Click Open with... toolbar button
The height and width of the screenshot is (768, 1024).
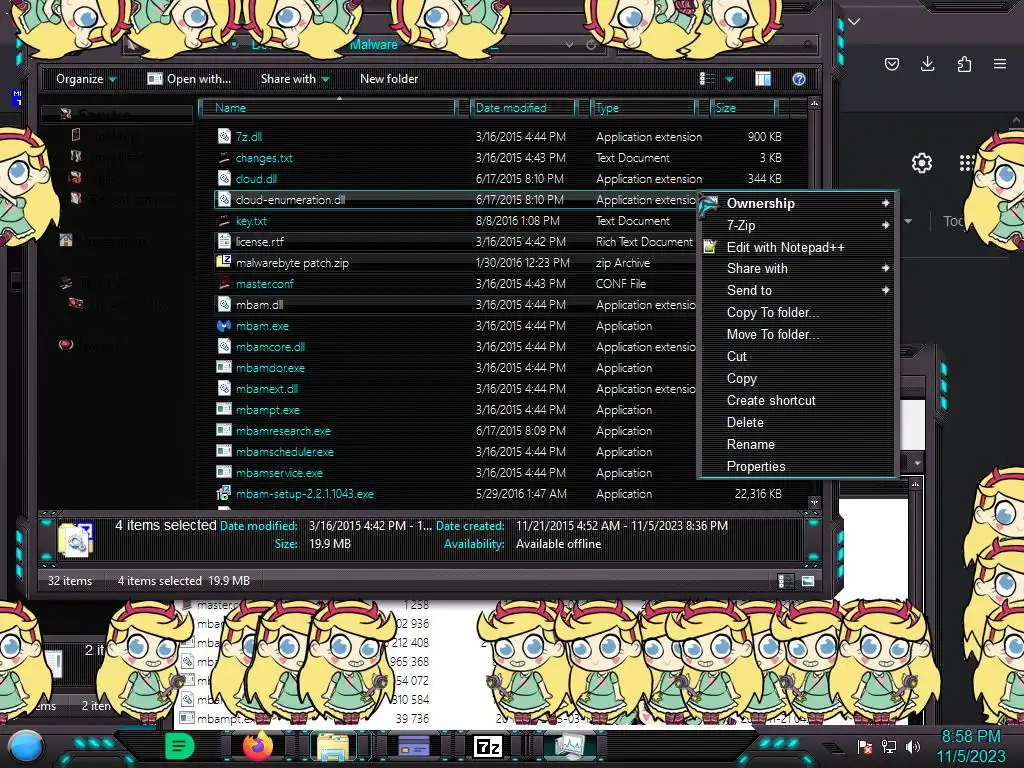pyautogui.click(x=189, y=79)
